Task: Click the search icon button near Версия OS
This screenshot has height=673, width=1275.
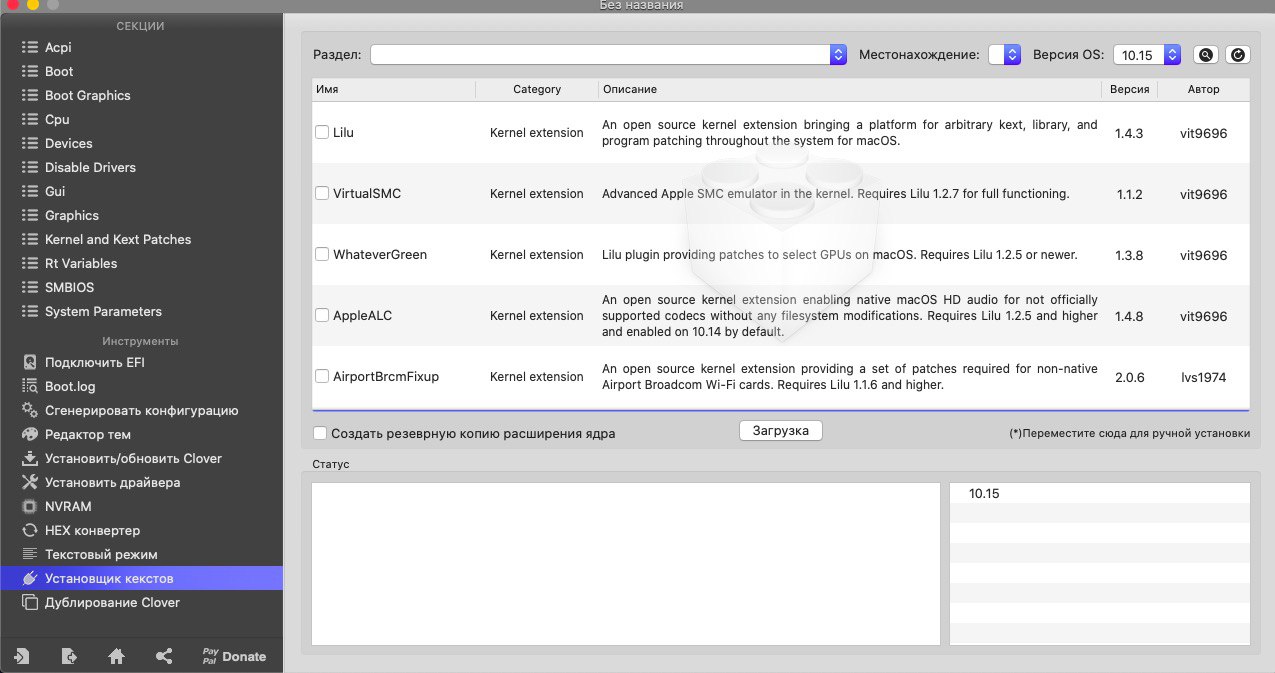Action: (1206, 55)
